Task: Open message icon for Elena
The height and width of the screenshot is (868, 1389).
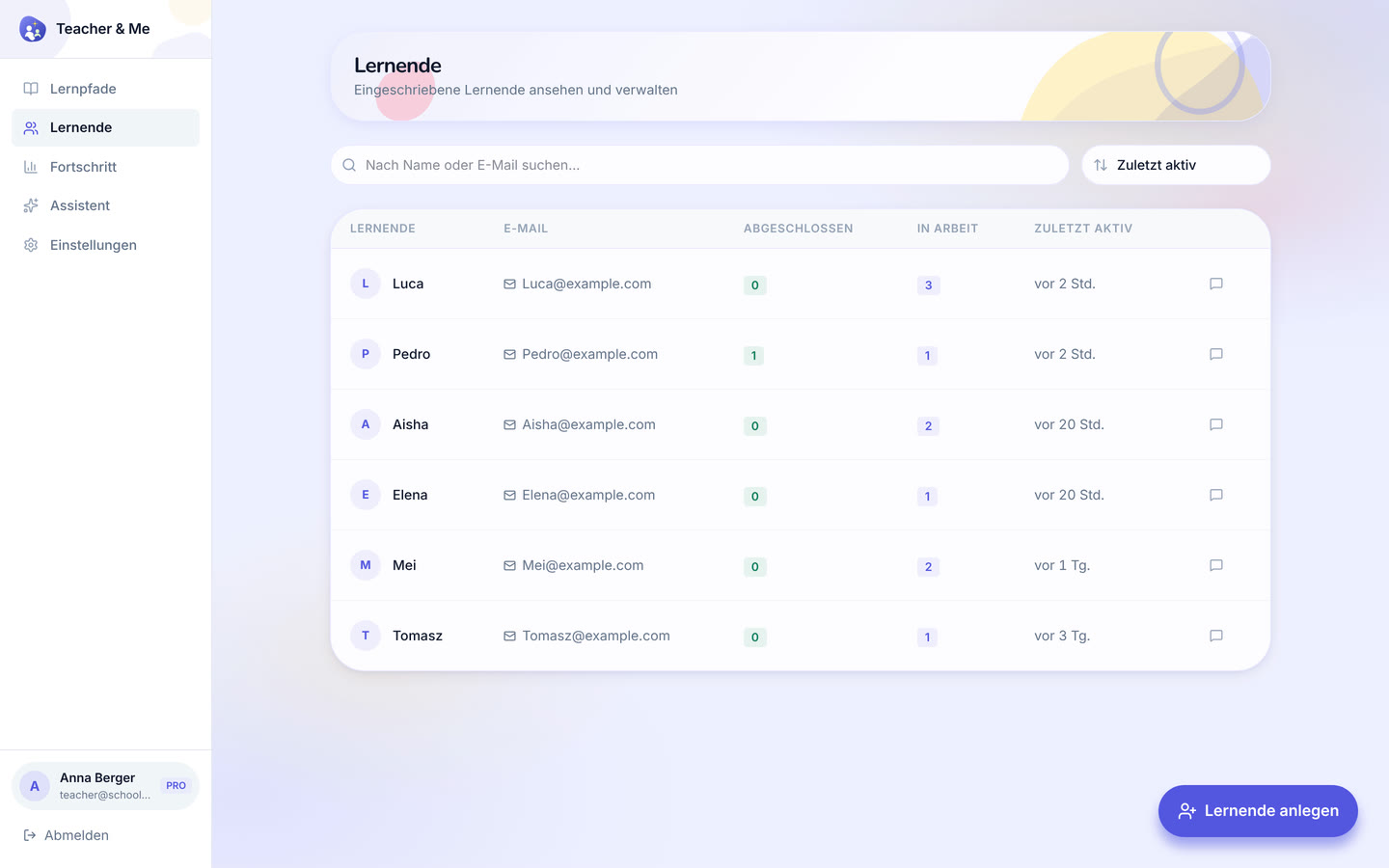Action: pyautogui.click(x=1216, y=495)
